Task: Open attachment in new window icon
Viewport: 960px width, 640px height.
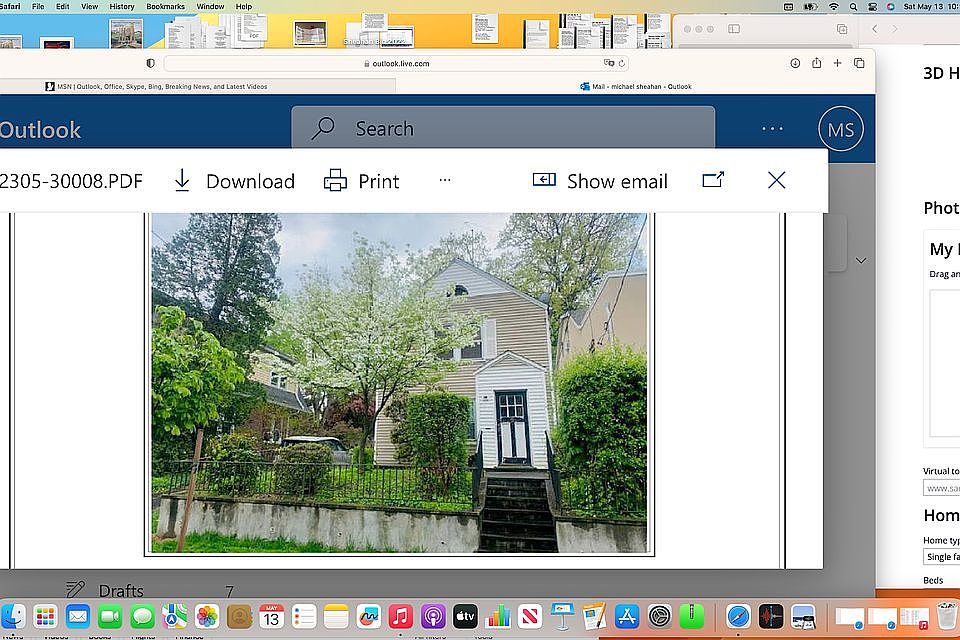Action: click(x=713, y=179)
